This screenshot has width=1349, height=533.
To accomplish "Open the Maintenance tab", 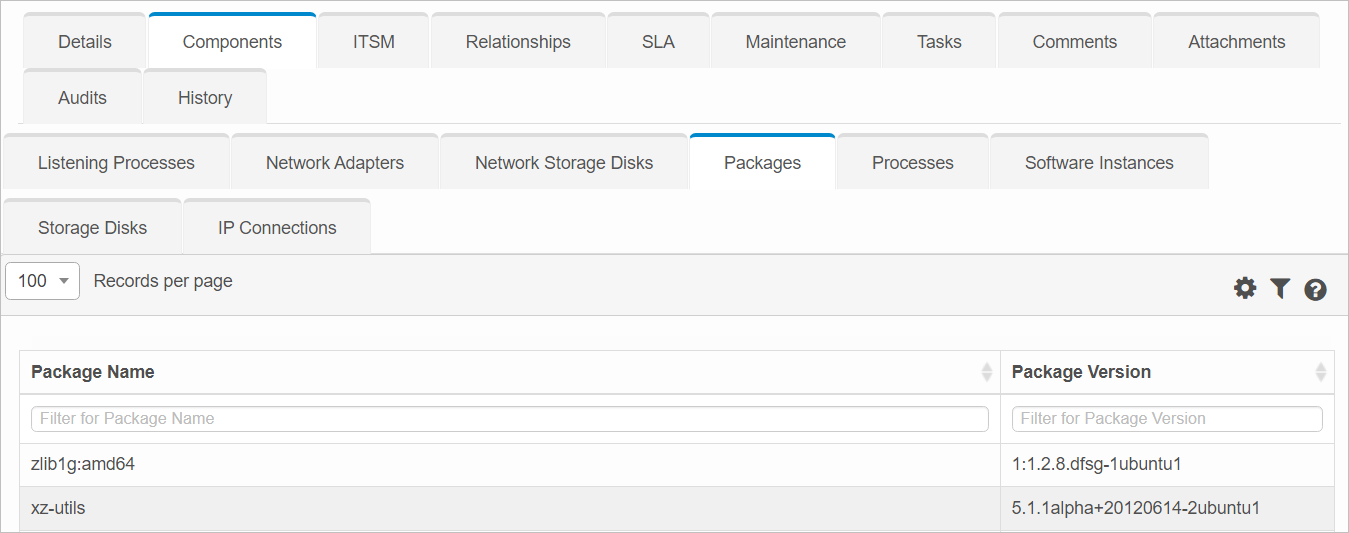I will coord(795,42).
